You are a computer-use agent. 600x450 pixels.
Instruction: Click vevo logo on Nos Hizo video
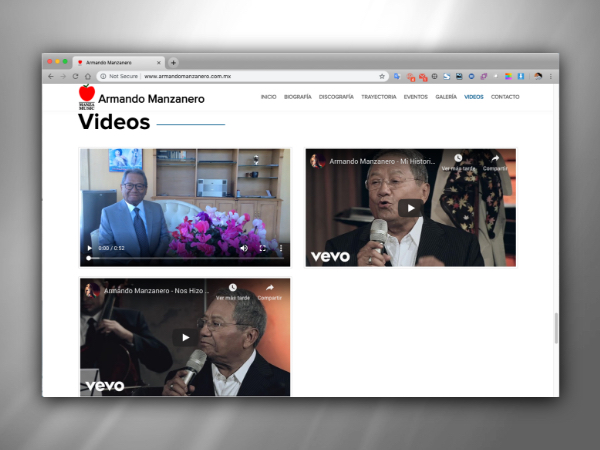click(105, 386)
